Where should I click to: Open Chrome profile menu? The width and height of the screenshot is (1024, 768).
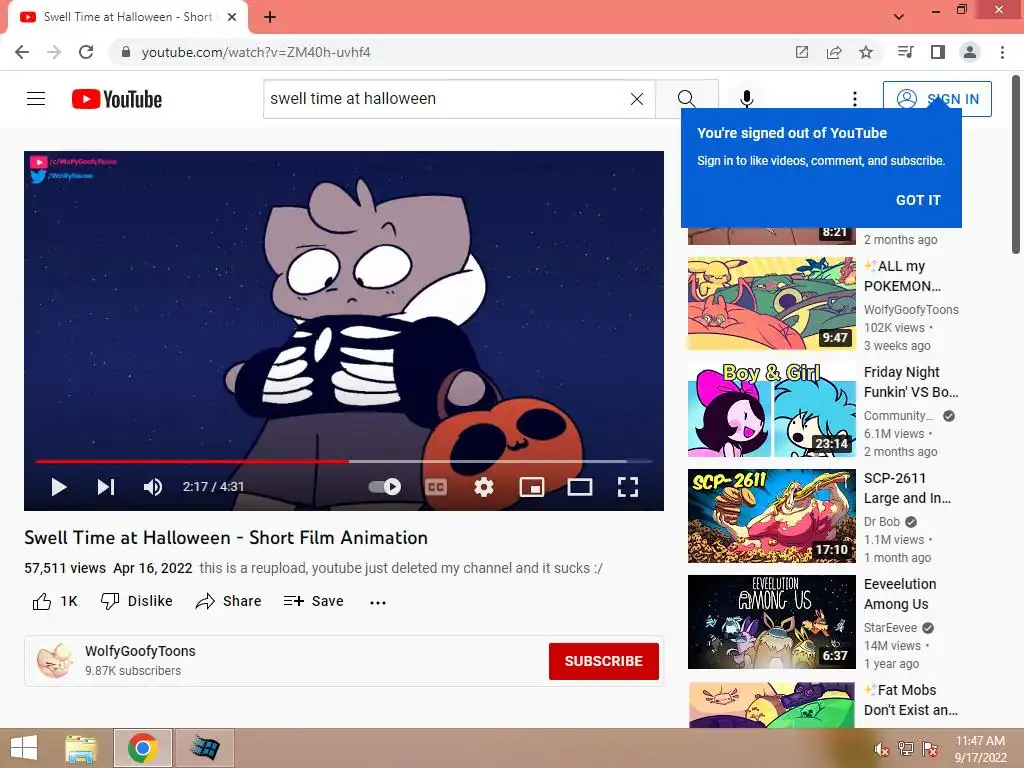point(970,52)
